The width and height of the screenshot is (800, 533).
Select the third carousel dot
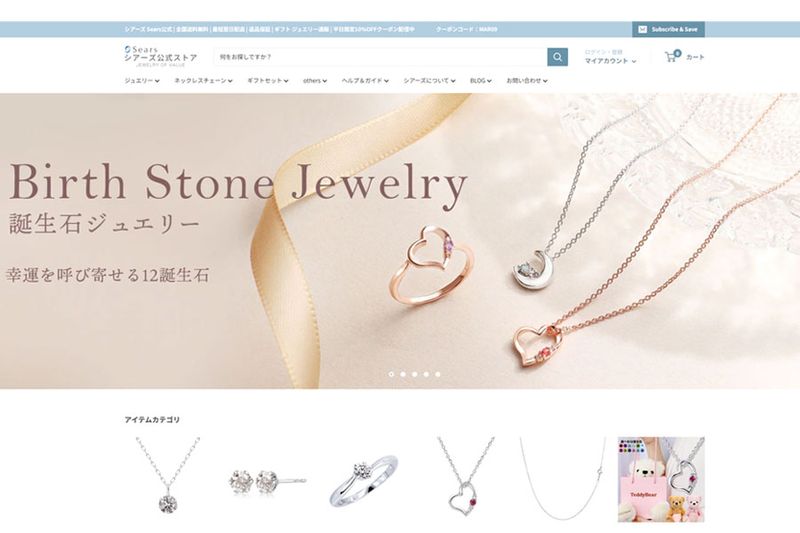point(414,374)
